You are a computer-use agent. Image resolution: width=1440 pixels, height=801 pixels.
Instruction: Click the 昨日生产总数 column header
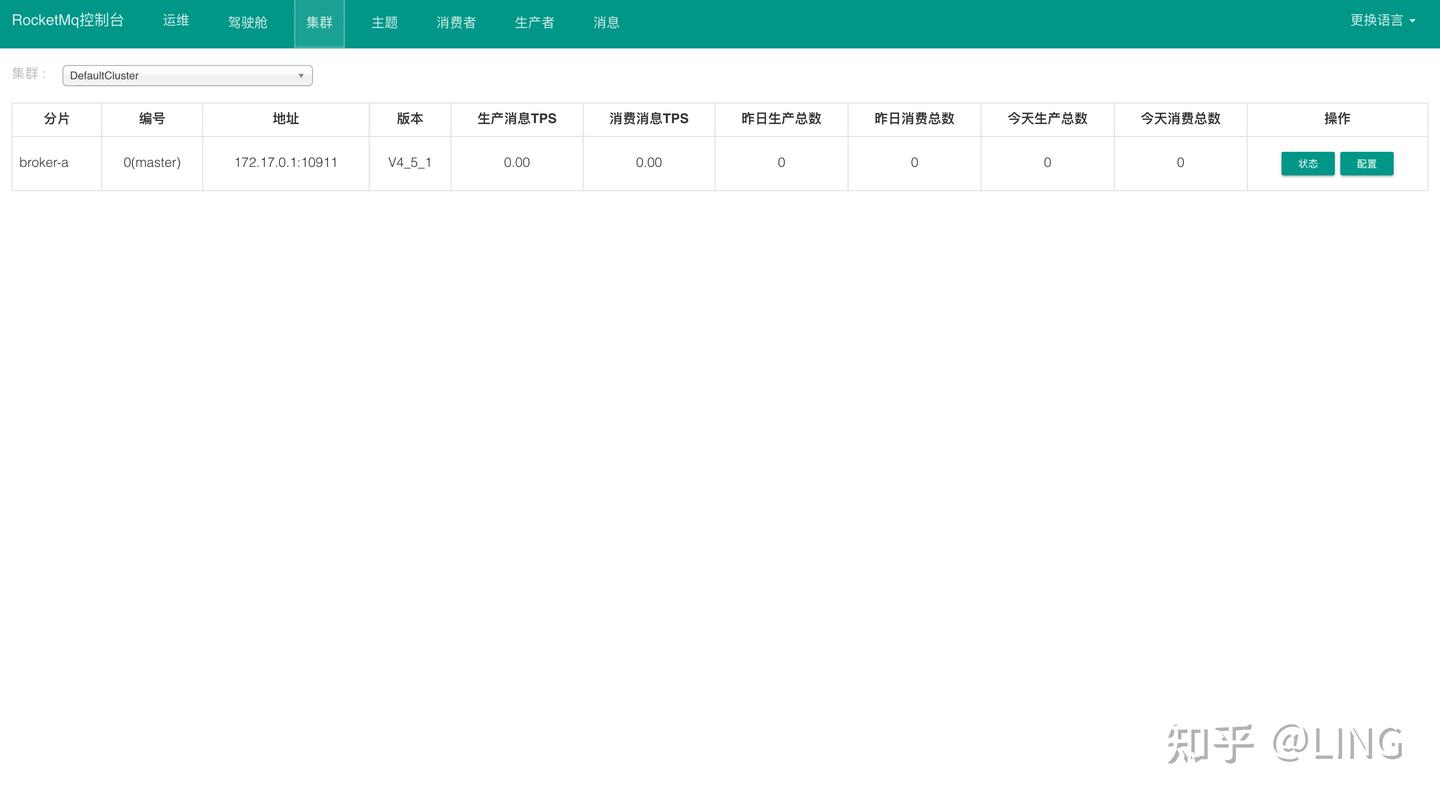click(x=781, y=119)
